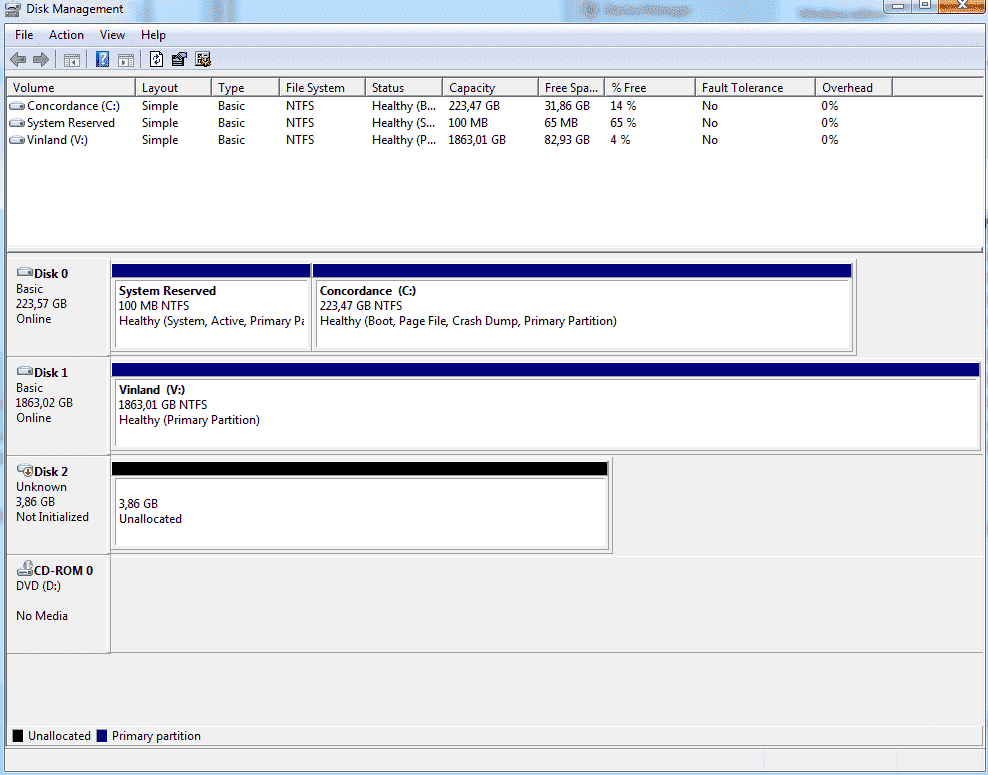Open the Action menu
Viewport: 988px width, 775px height.
(x=66, y=35)
